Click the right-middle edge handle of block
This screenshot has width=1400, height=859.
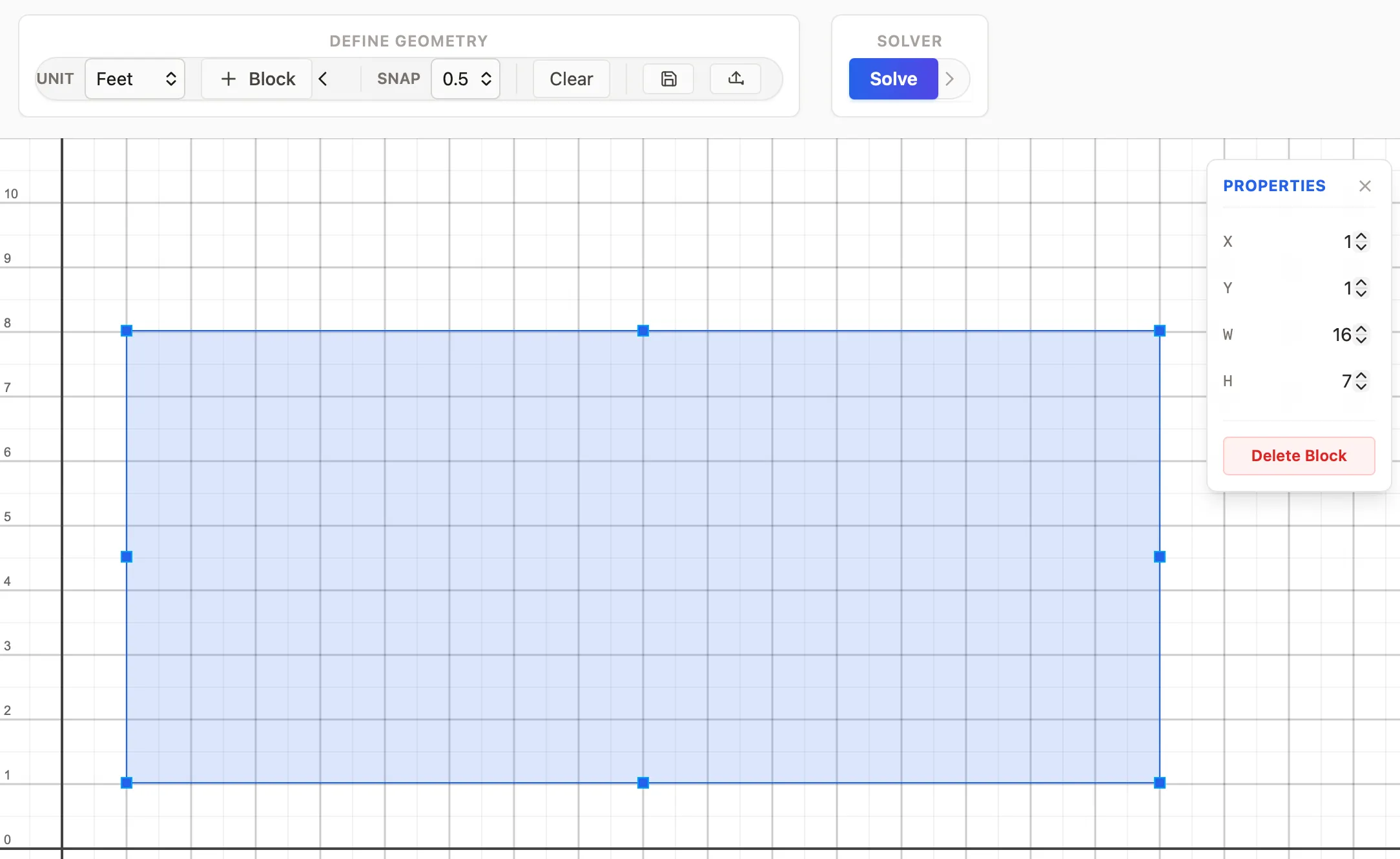1160,557
